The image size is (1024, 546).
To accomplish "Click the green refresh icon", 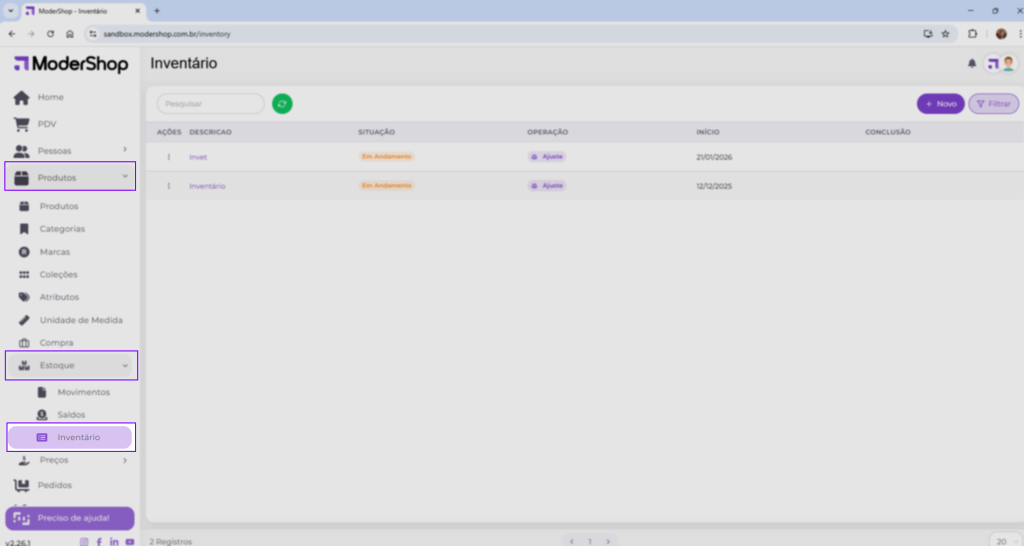I will pos(282,104).
